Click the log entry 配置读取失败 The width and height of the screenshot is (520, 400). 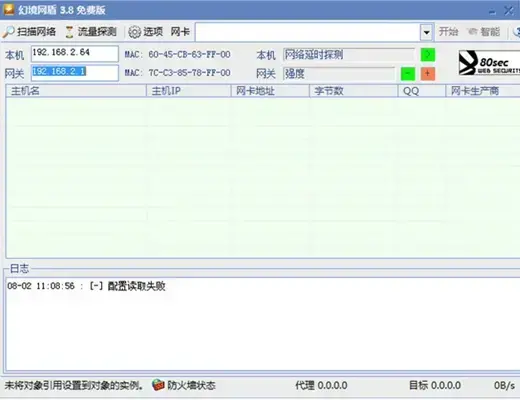coord(86,286)
